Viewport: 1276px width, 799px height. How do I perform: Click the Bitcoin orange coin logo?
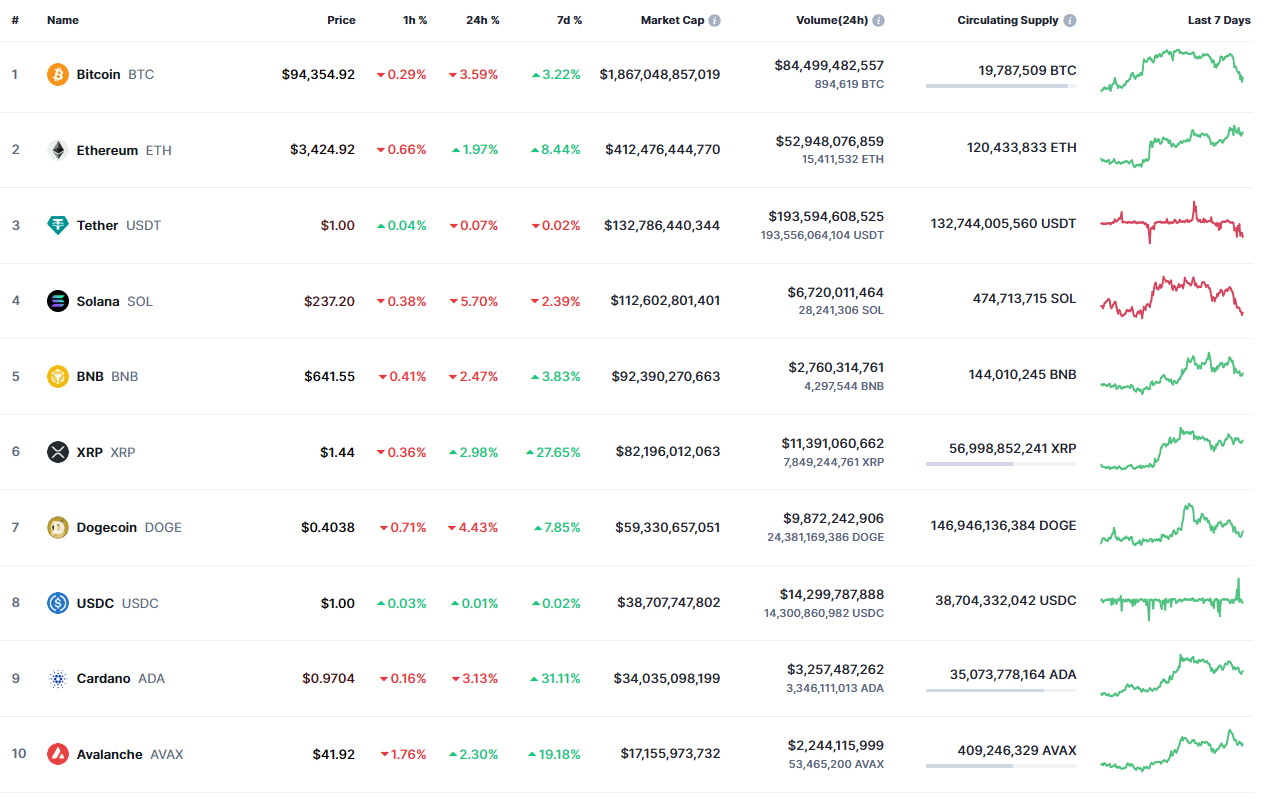tap(58, 74)
